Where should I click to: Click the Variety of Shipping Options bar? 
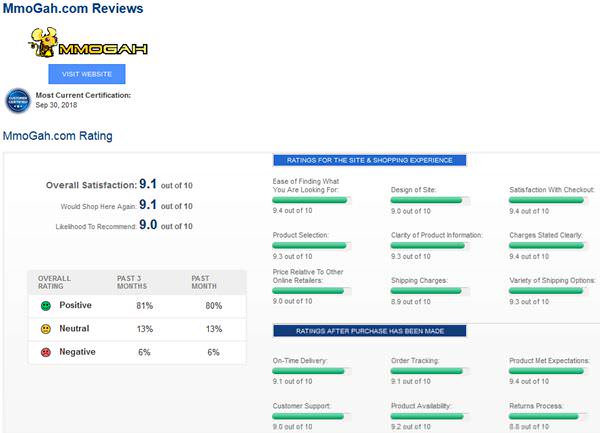(x=548, y=291)
